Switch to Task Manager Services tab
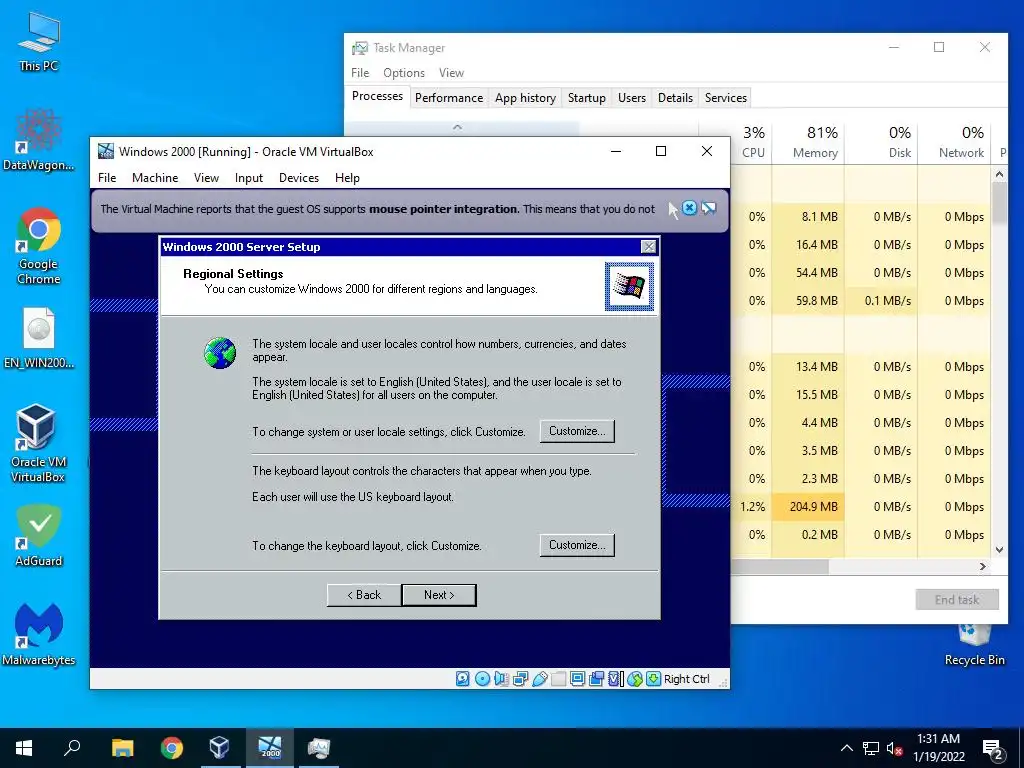Image resolution: width=1024 pixels, height=768 pixels. (726, 98)
